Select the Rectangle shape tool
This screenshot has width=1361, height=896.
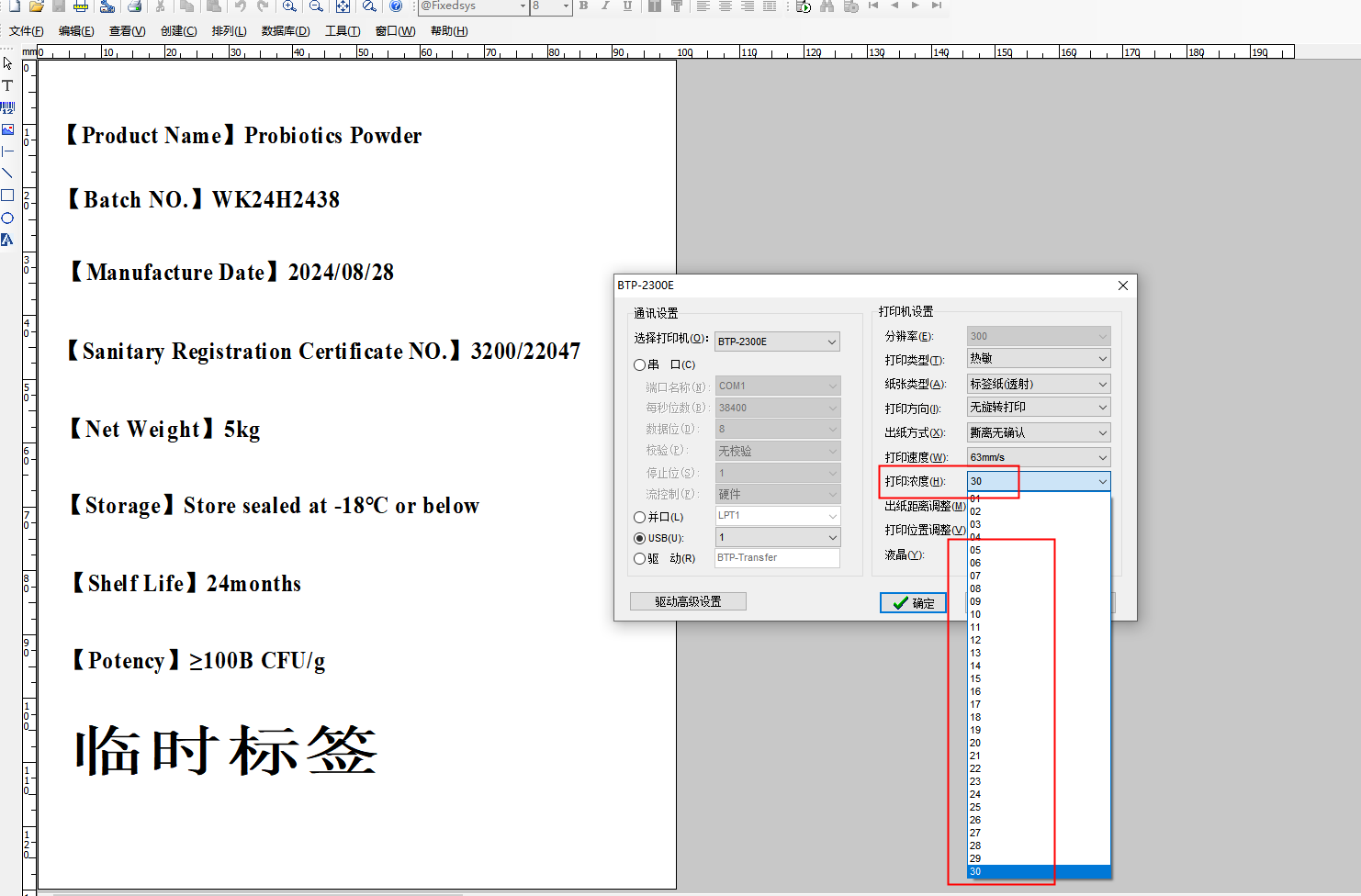(x=7, y=196)
